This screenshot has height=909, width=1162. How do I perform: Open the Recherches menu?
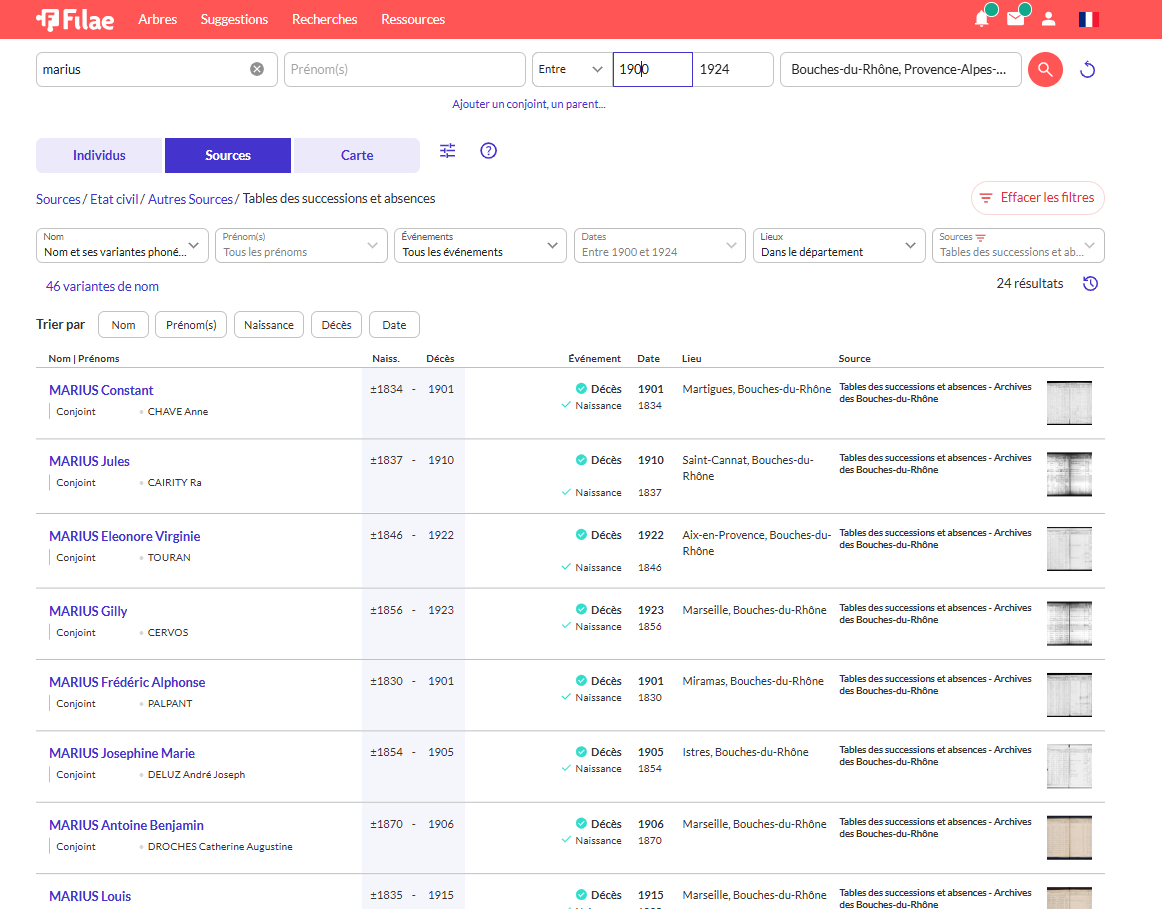click(324, 19)
